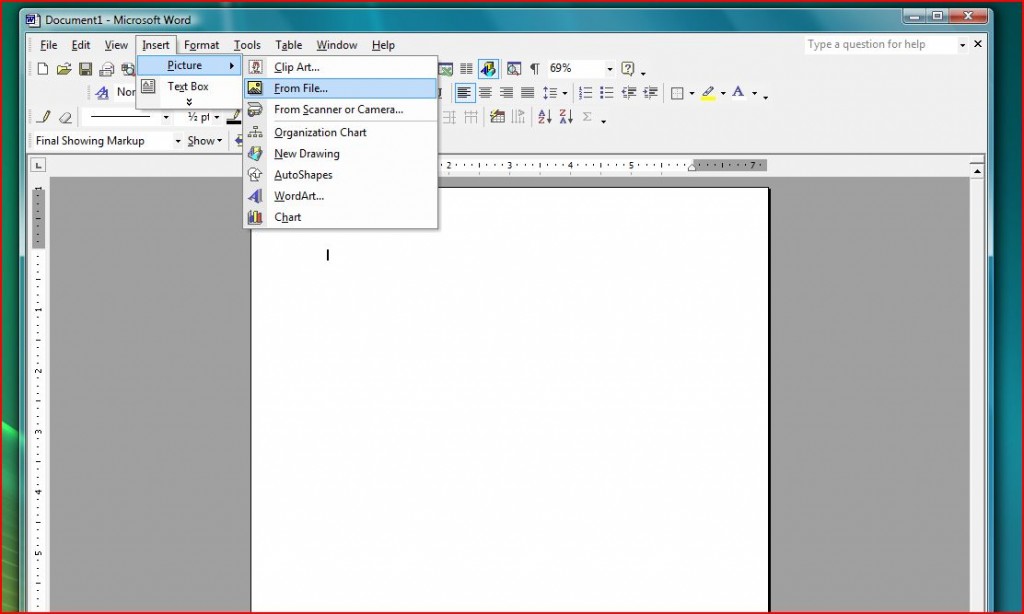Toggle the Align Left button
The width and height of the screenshot is (1024, 614).
(465, 93)
